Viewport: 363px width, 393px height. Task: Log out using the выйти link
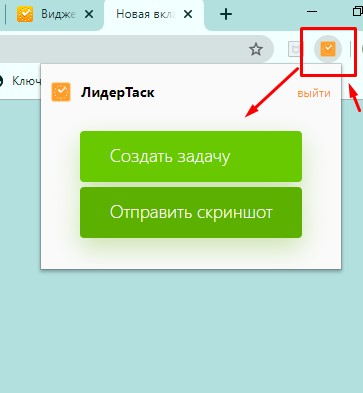click(314, 93)
